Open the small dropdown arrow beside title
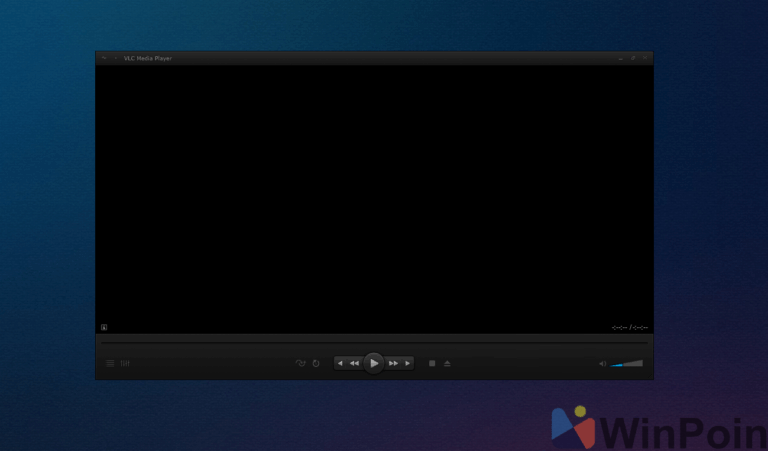 pos(116,58)
